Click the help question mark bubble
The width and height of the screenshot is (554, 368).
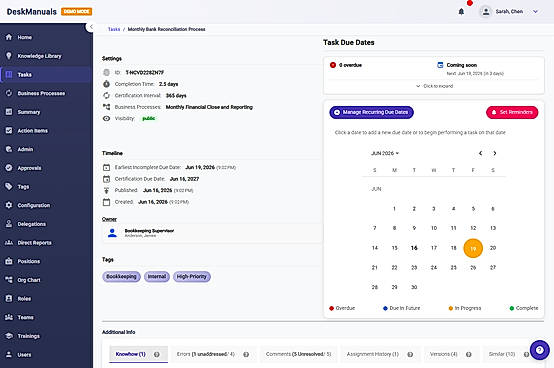coord(540,350)
